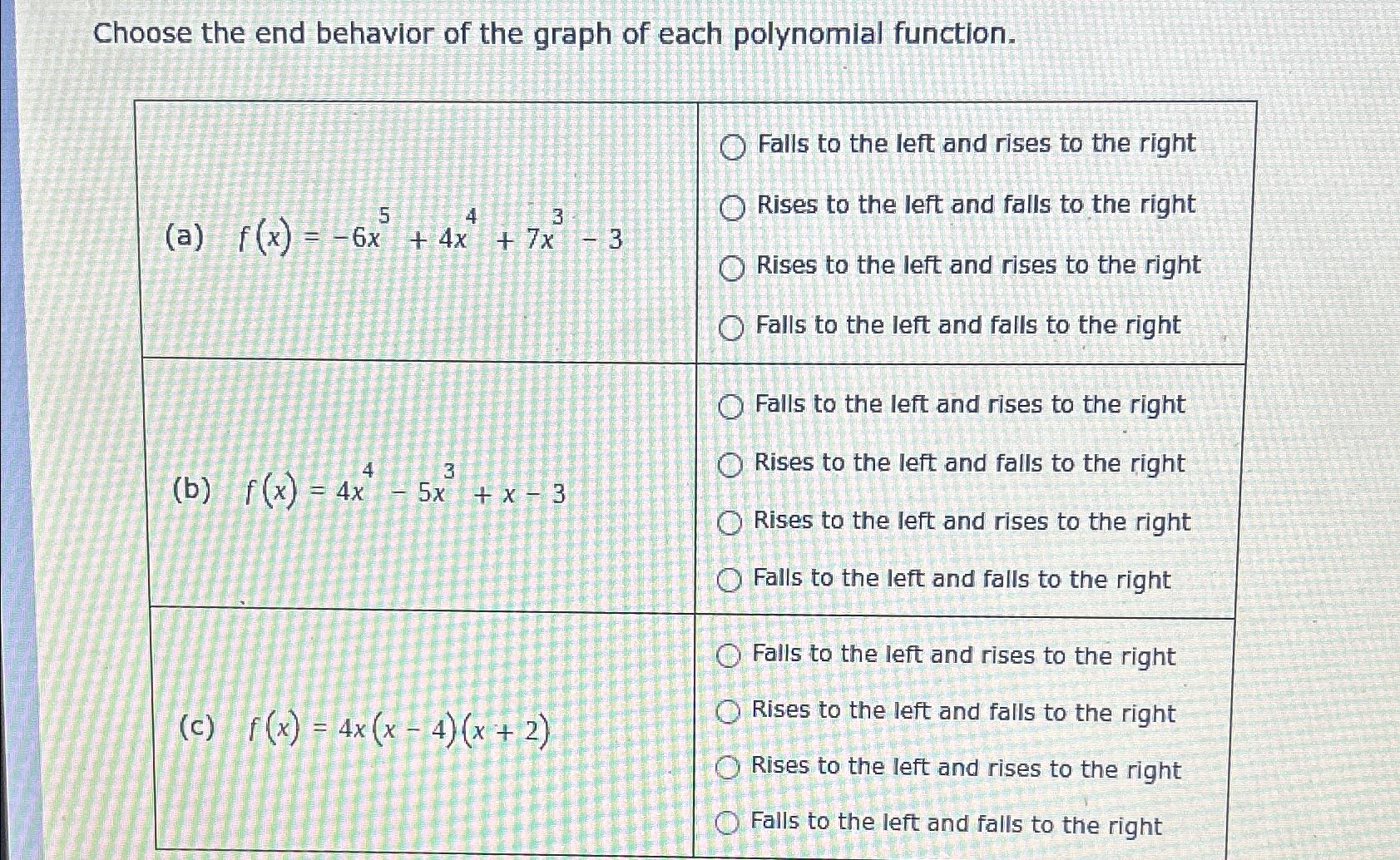Click the polynomial expression for part (c)
The image size is (1400, 860).
pyautogui.click(x=399, y=730)
